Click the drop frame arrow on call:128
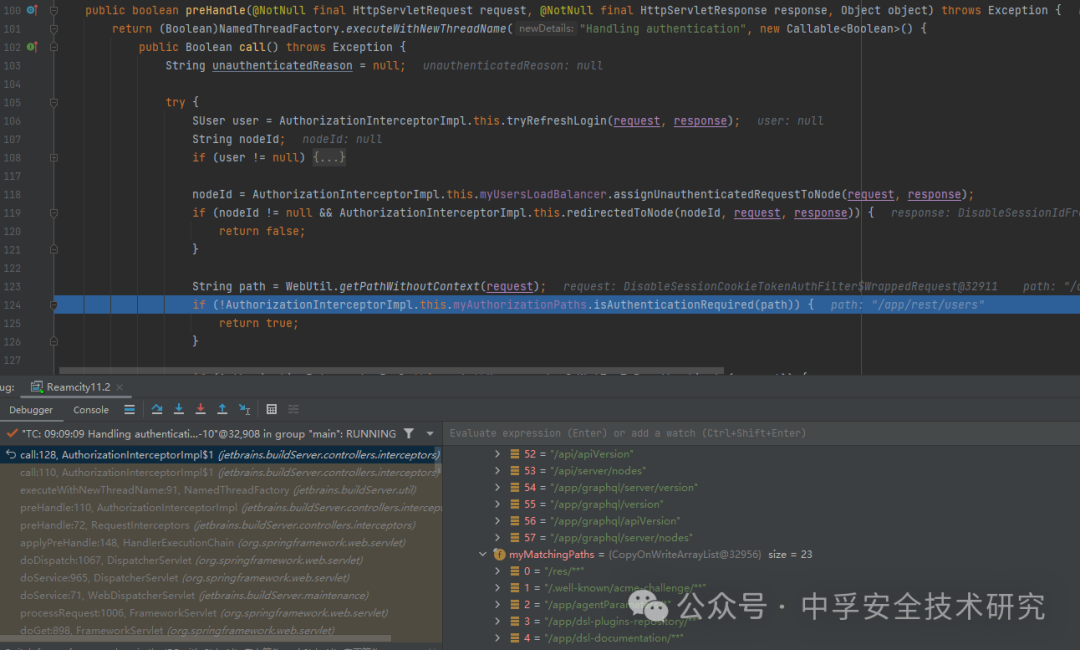The image size is (1080, 650). [x=11, y=454]
